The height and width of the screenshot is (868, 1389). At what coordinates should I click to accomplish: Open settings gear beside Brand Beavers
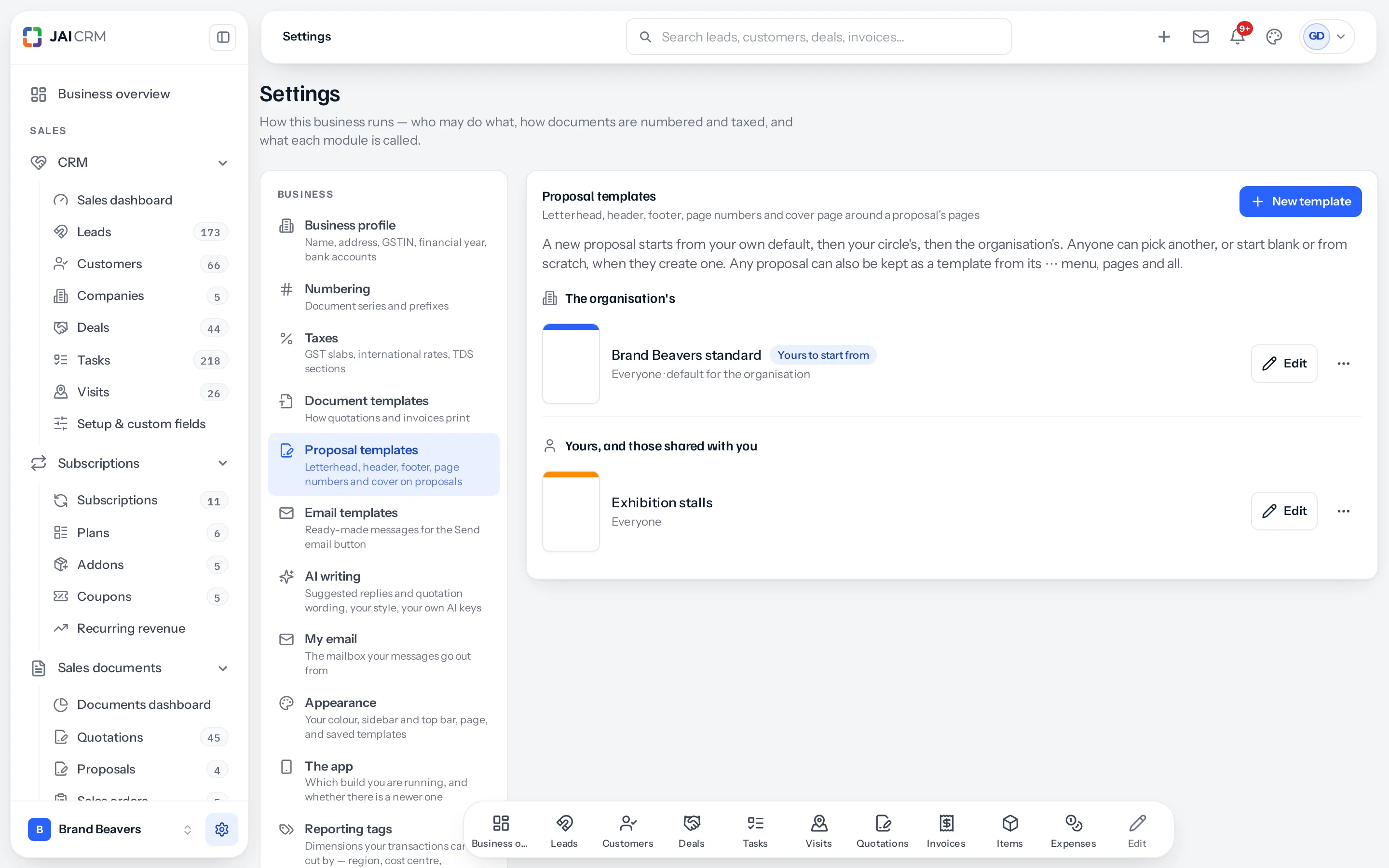(x=221, y=829)
